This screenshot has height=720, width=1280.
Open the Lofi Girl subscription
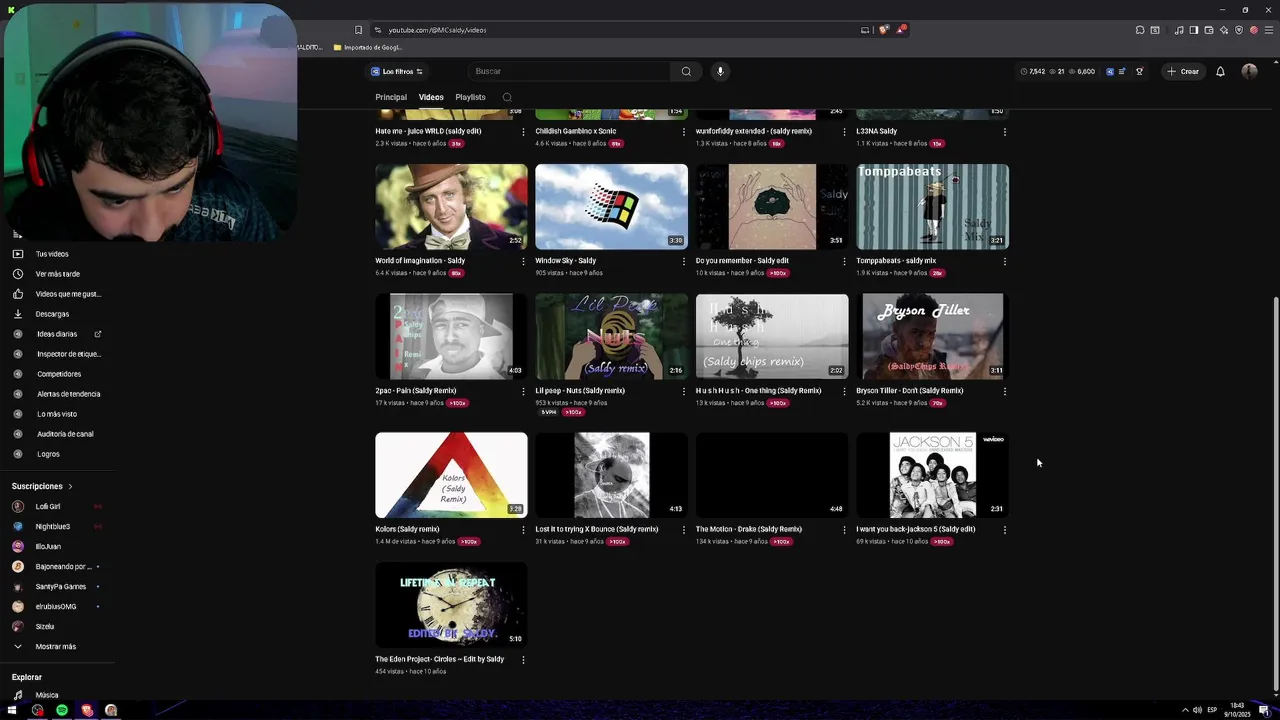pos(48,506)
